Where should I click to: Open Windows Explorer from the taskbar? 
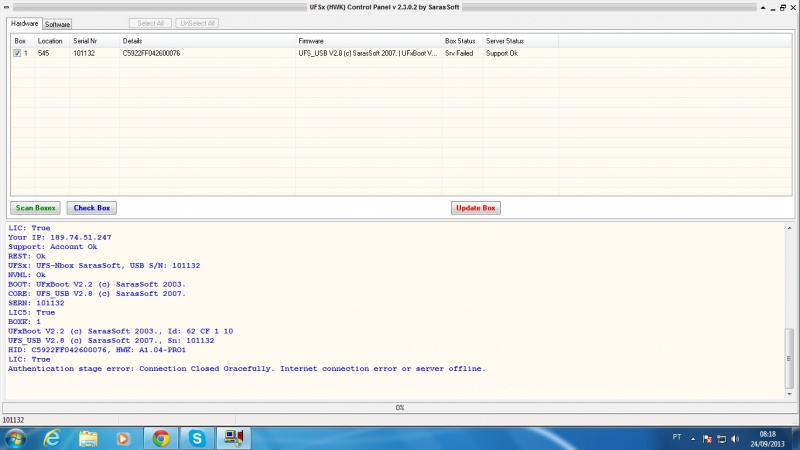[x=88, y=438]
